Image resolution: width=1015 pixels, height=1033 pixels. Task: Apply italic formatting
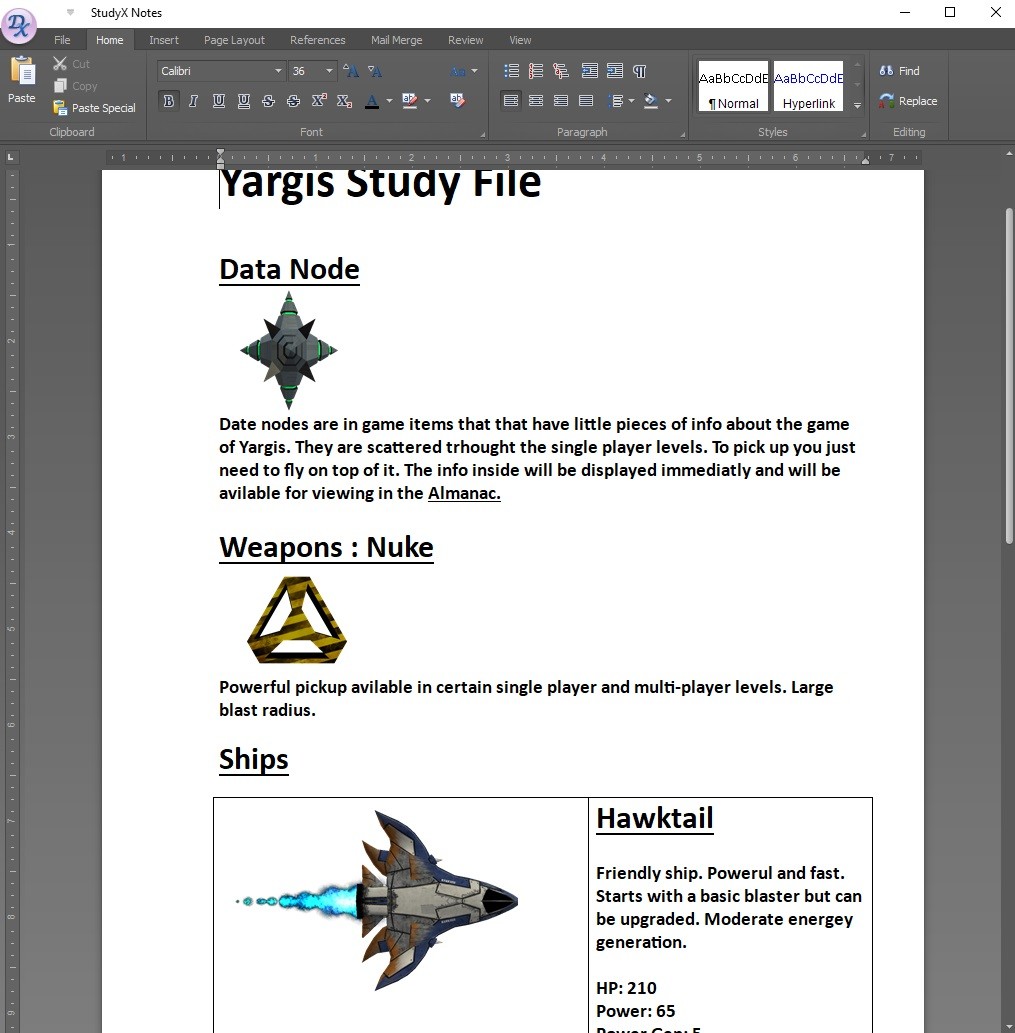(193, 100)
